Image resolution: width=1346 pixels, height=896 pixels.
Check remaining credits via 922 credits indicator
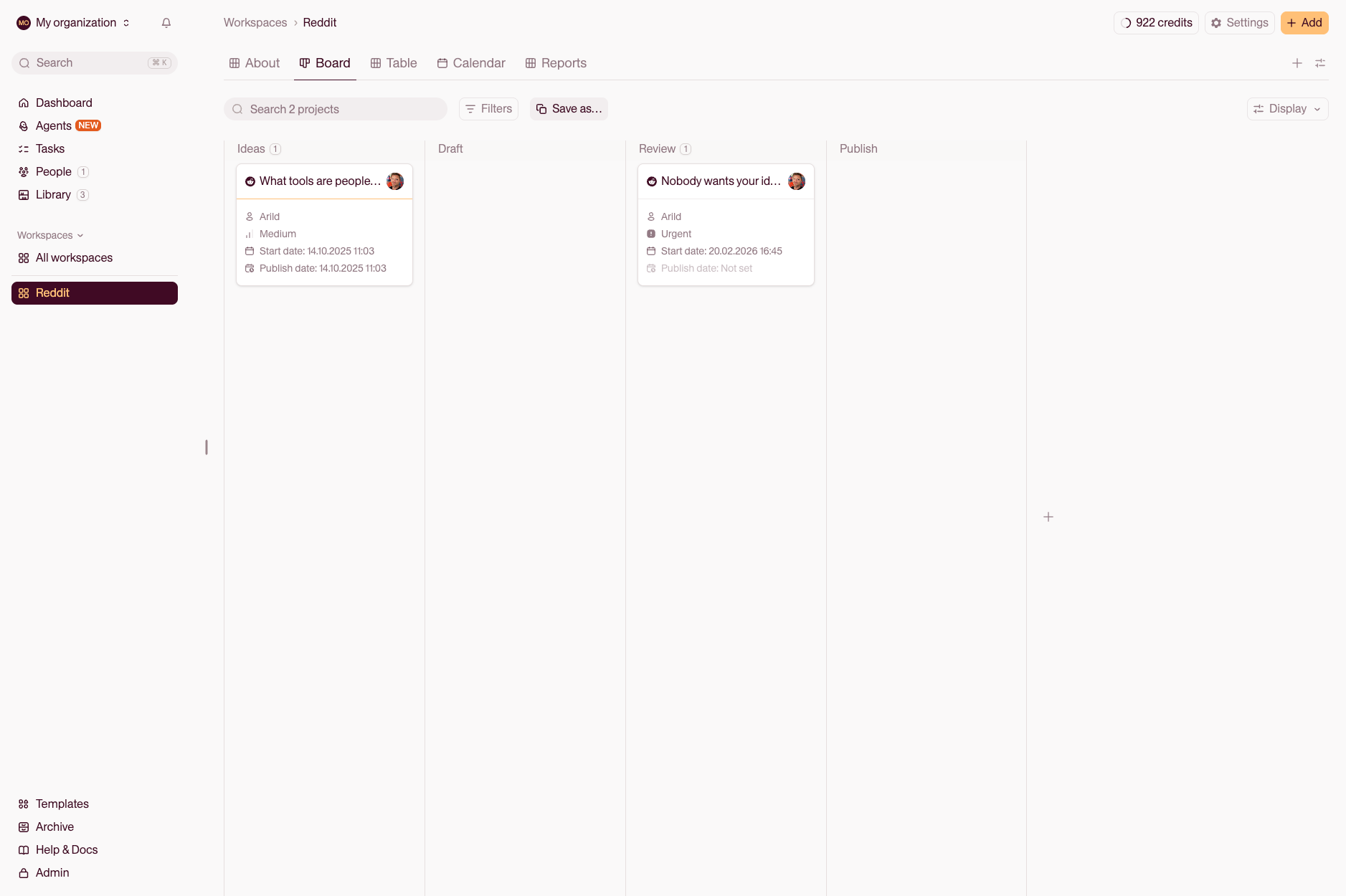tap(1155, 22)
